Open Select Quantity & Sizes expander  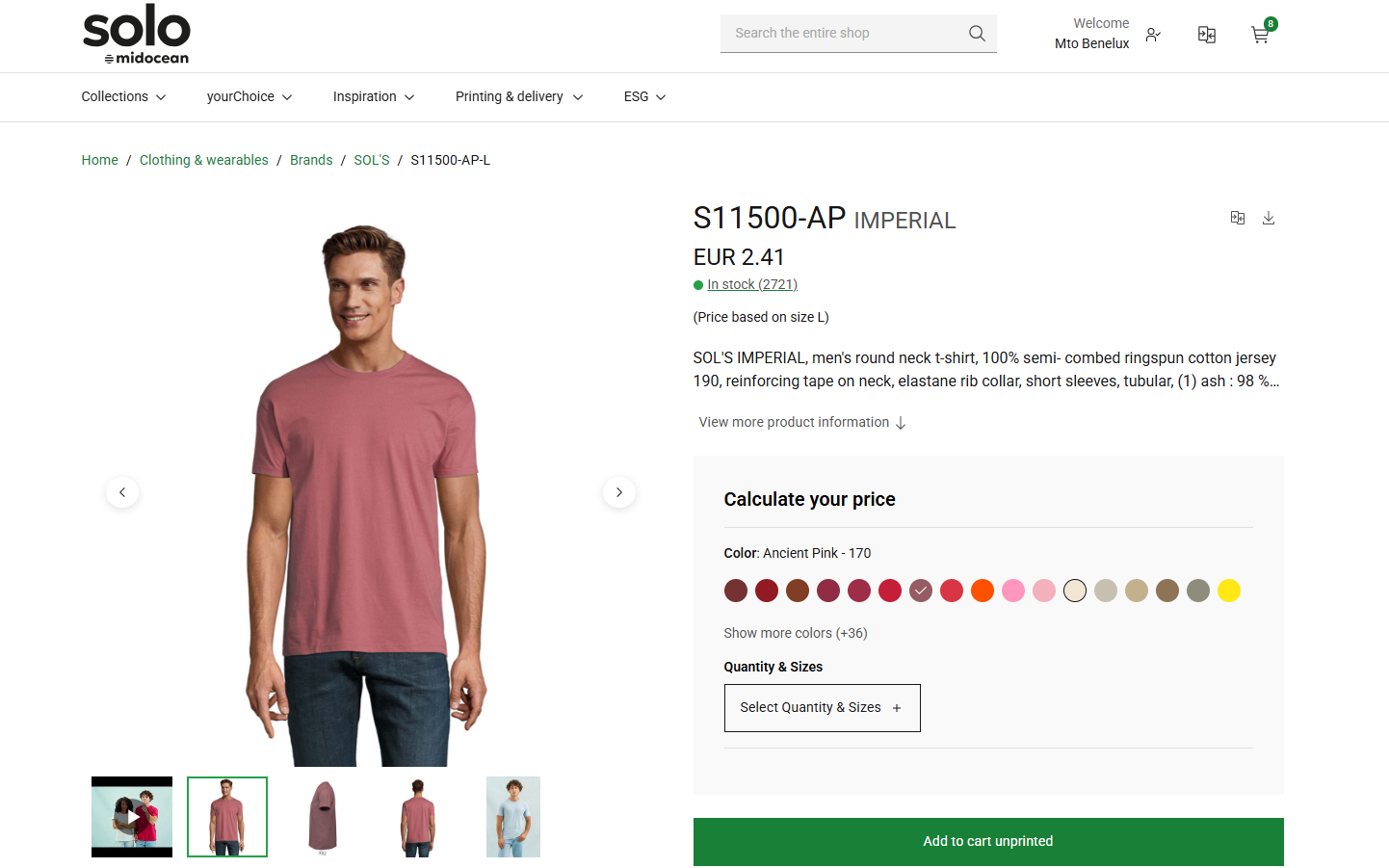coord(823,708)
